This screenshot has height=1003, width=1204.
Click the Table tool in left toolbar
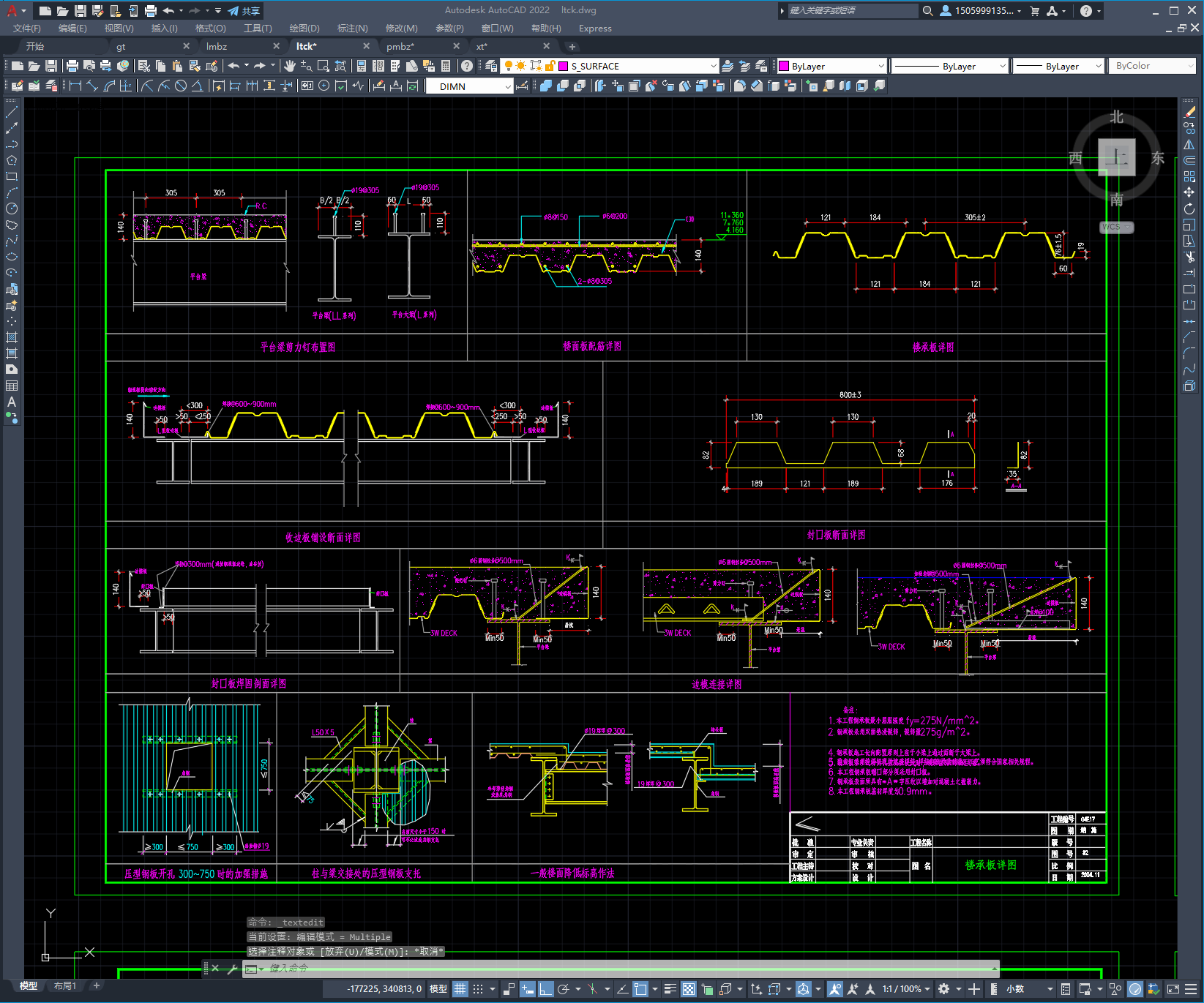click(12, 386)
